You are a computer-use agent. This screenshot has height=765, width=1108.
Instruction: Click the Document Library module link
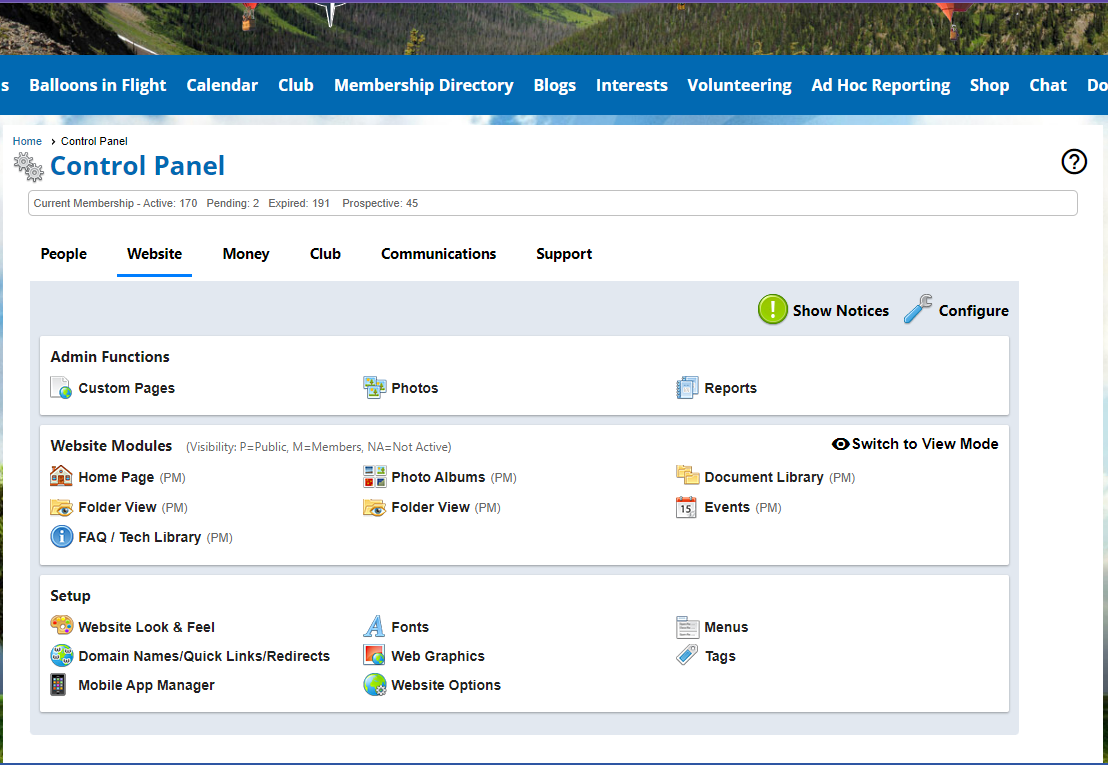pos(763,477)
